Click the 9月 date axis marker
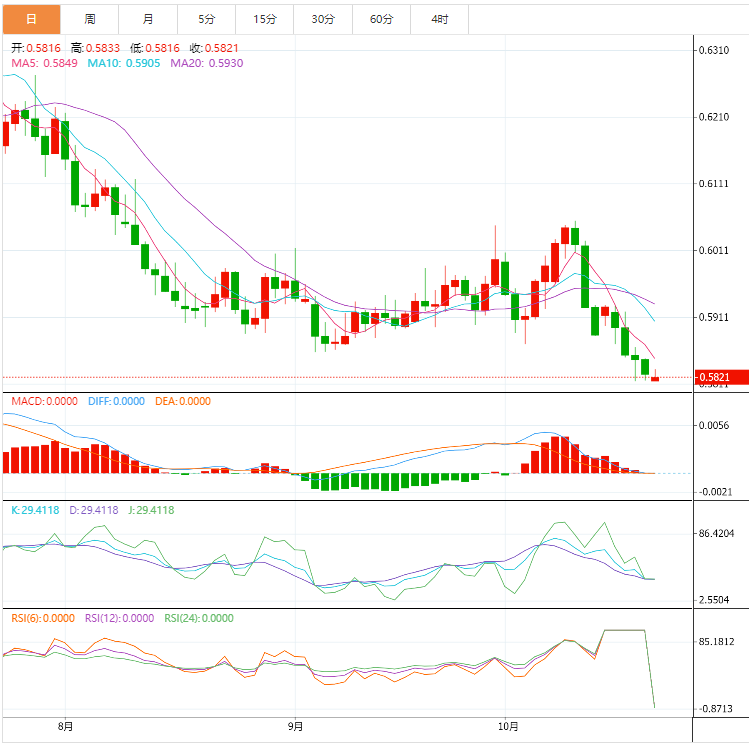This screenshot has width=749, height=746. point(295,727)
